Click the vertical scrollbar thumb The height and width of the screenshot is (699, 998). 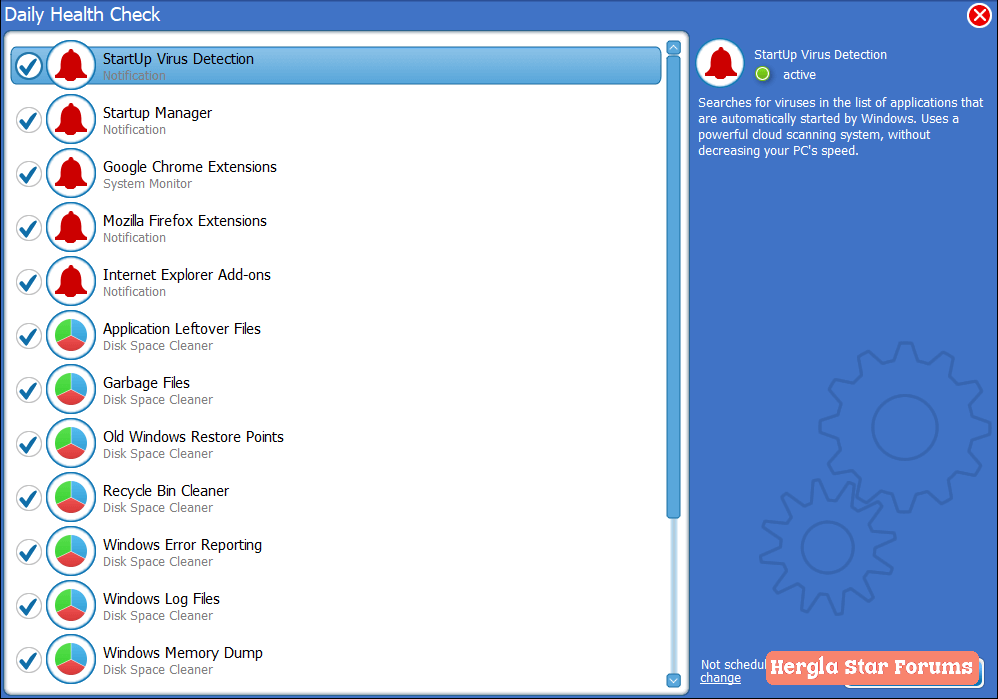pyautogui.click(x=673, y=285)
